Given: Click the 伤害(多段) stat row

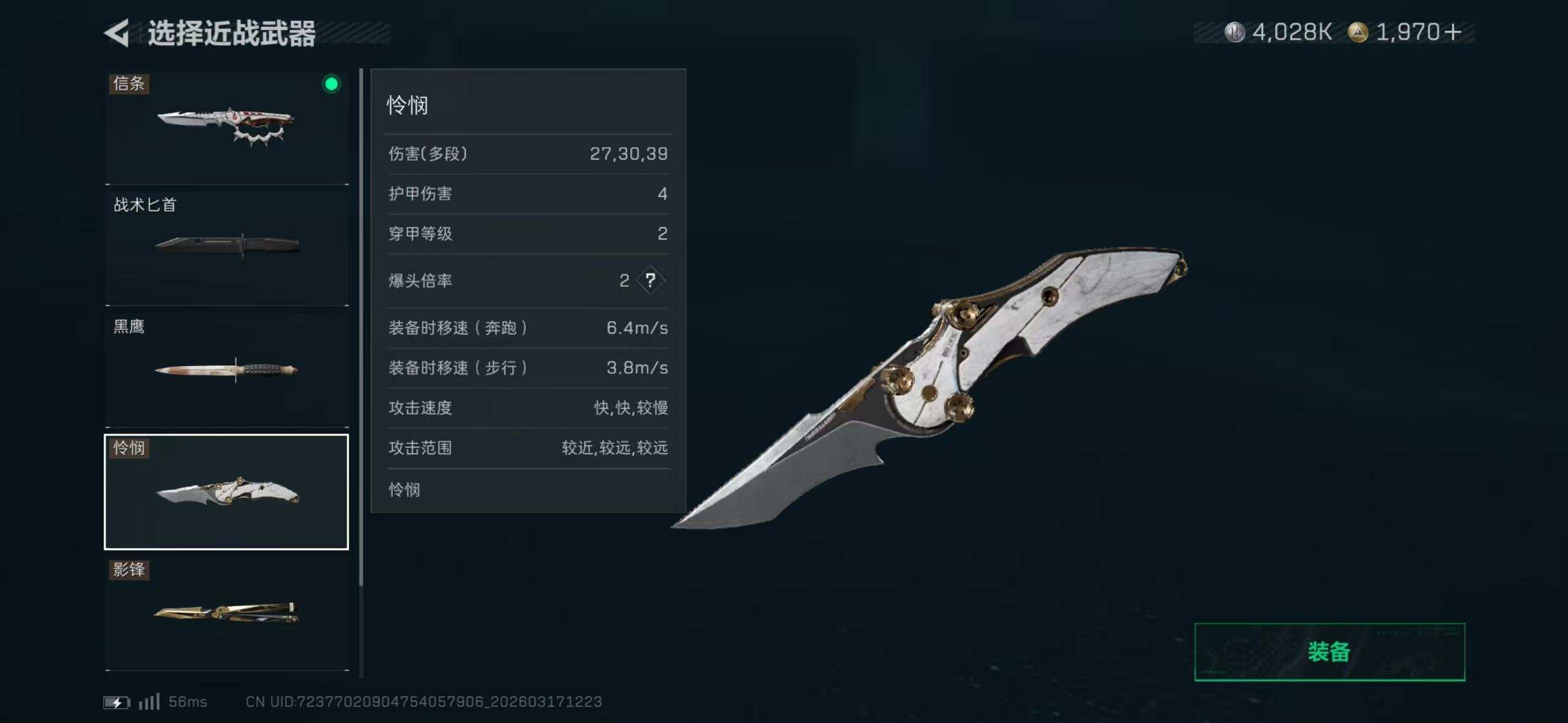Looking at the screenshot, I should click(528, 154).
